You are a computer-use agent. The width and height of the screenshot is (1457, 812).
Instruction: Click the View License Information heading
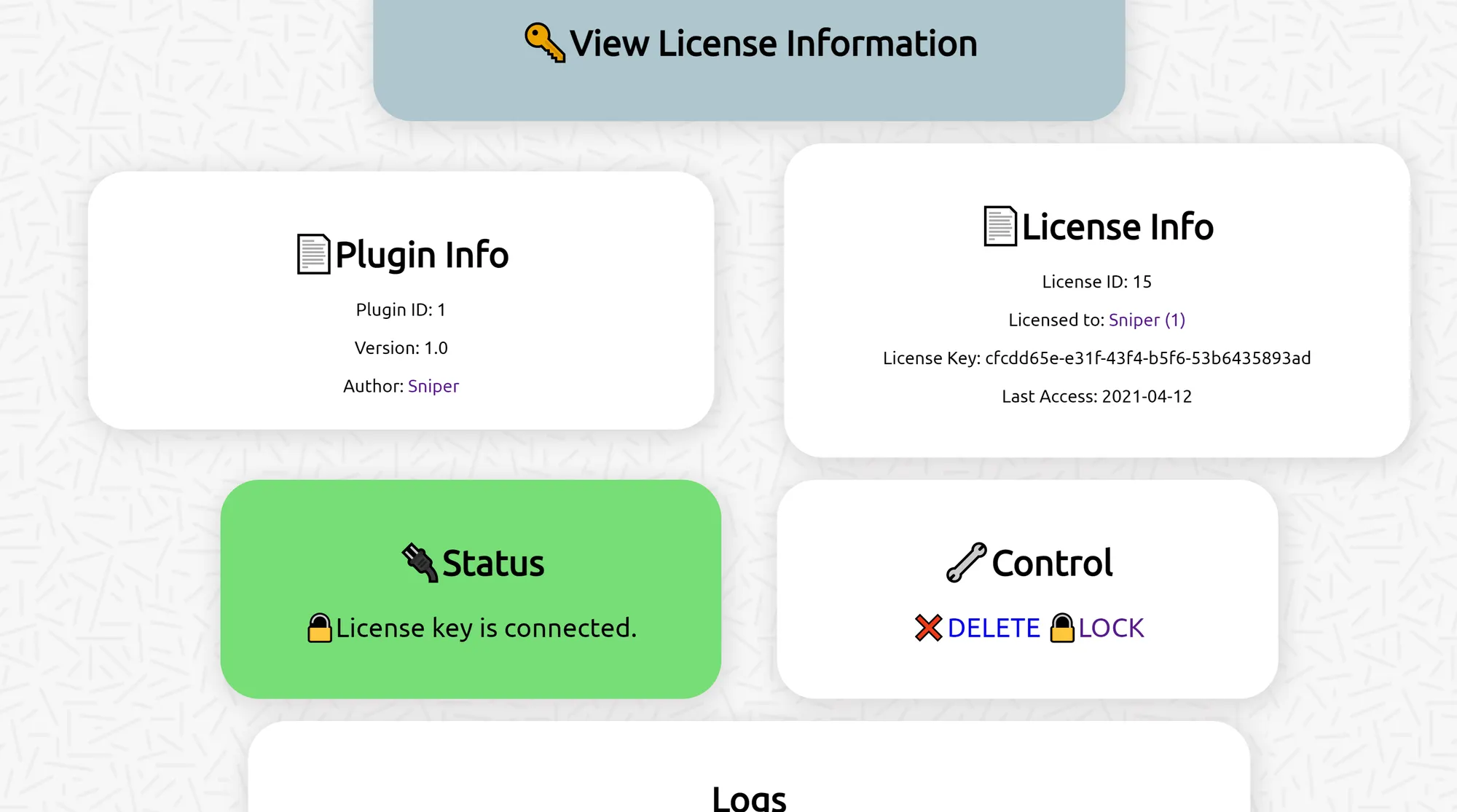[772, 43]
